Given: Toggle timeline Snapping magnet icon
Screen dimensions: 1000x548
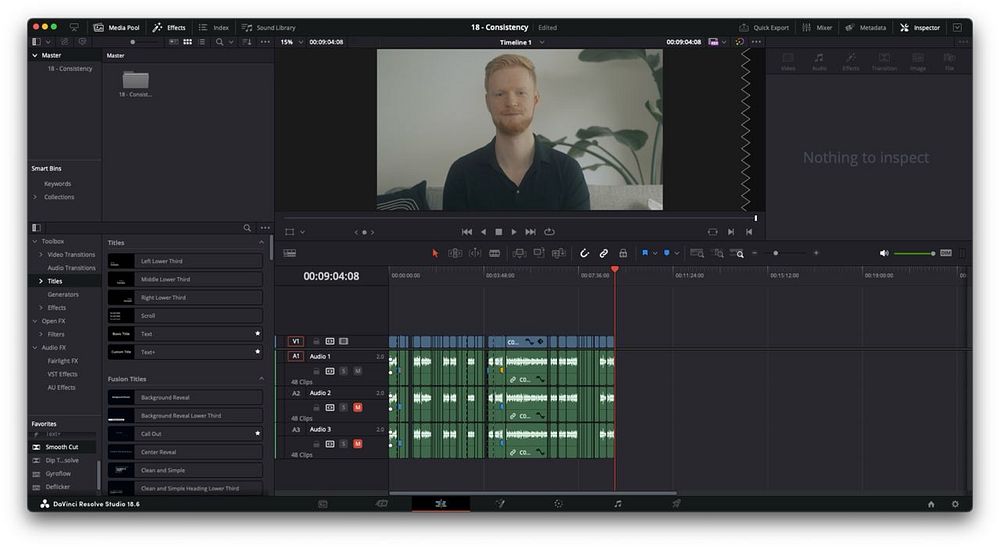Looking at the screenshot, I should [x=585, y=253].
